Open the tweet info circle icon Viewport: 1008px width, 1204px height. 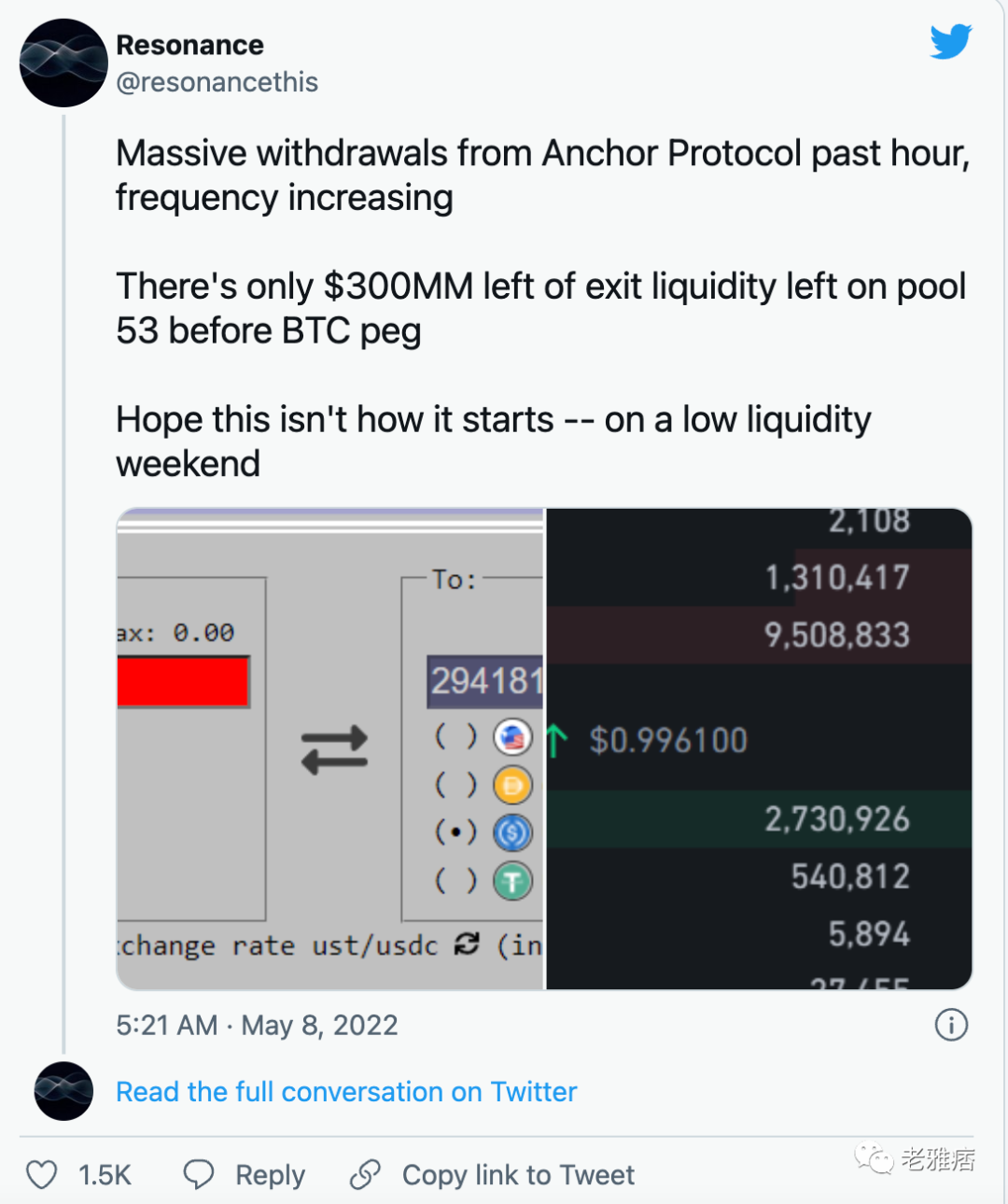(951, 1025)
